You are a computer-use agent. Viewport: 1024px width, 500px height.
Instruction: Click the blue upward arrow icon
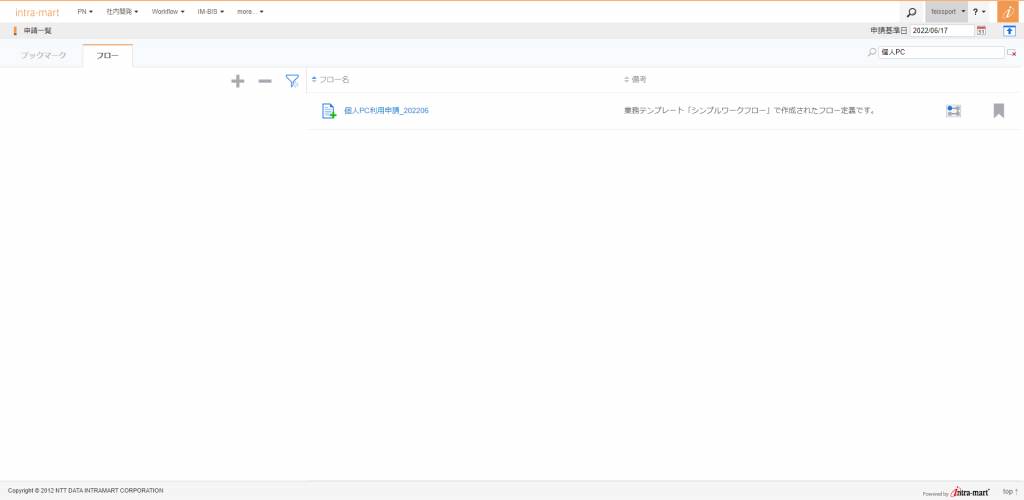point(1010,31)
